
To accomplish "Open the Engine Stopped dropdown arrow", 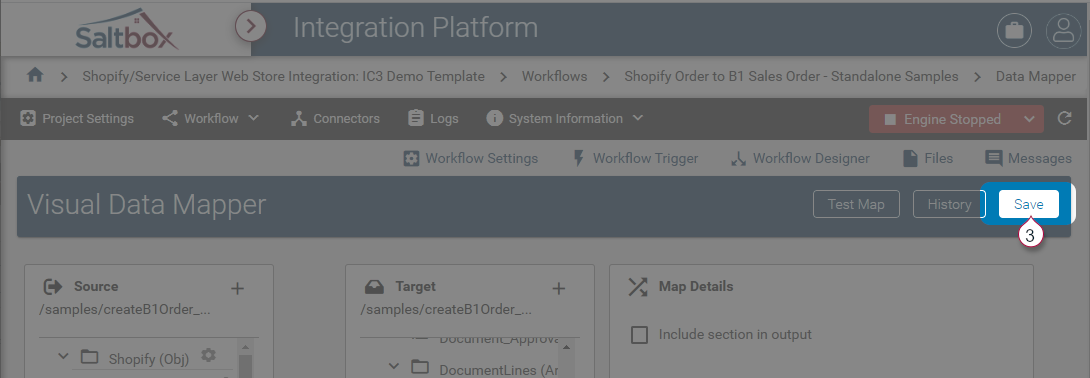I will tap(1030, 120).
